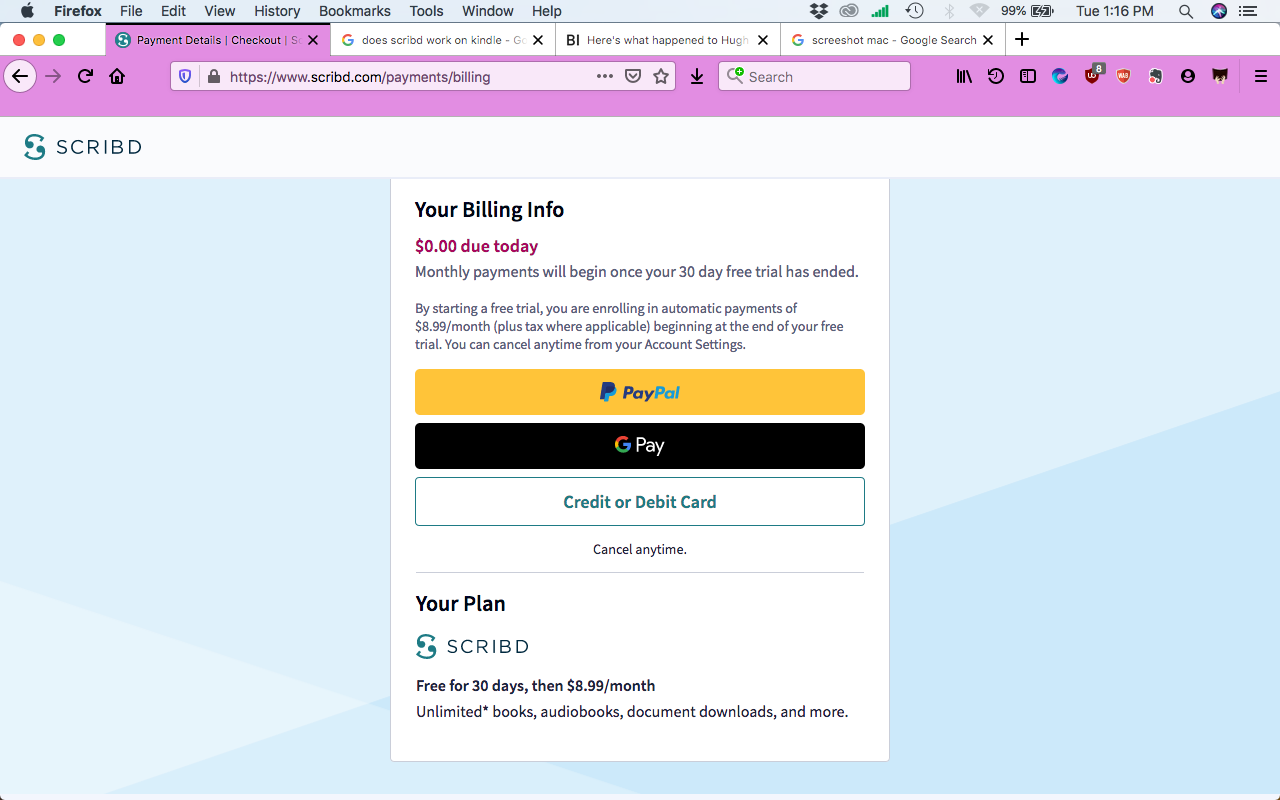Go back using the browser back arrow
Image resolution: width=1280 pixels, height=800 pixels.
click(x=20, y=76)
